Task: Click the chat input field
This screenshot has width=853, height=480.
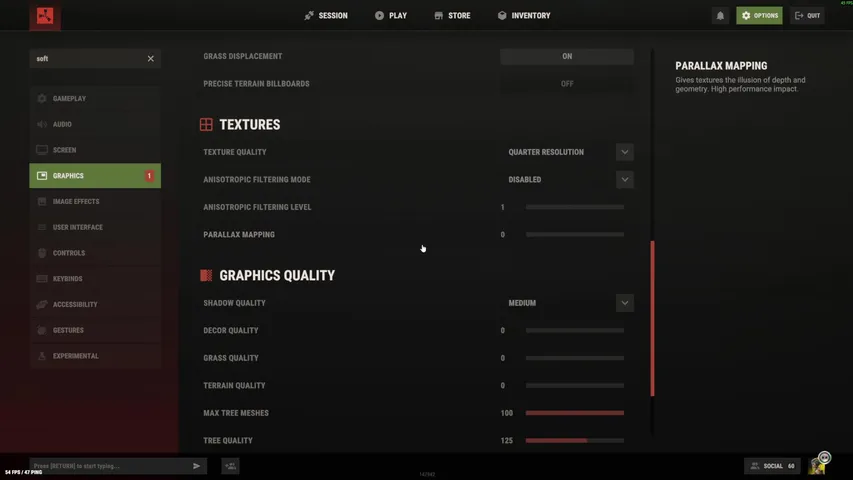Action: [x=110, y=466]
